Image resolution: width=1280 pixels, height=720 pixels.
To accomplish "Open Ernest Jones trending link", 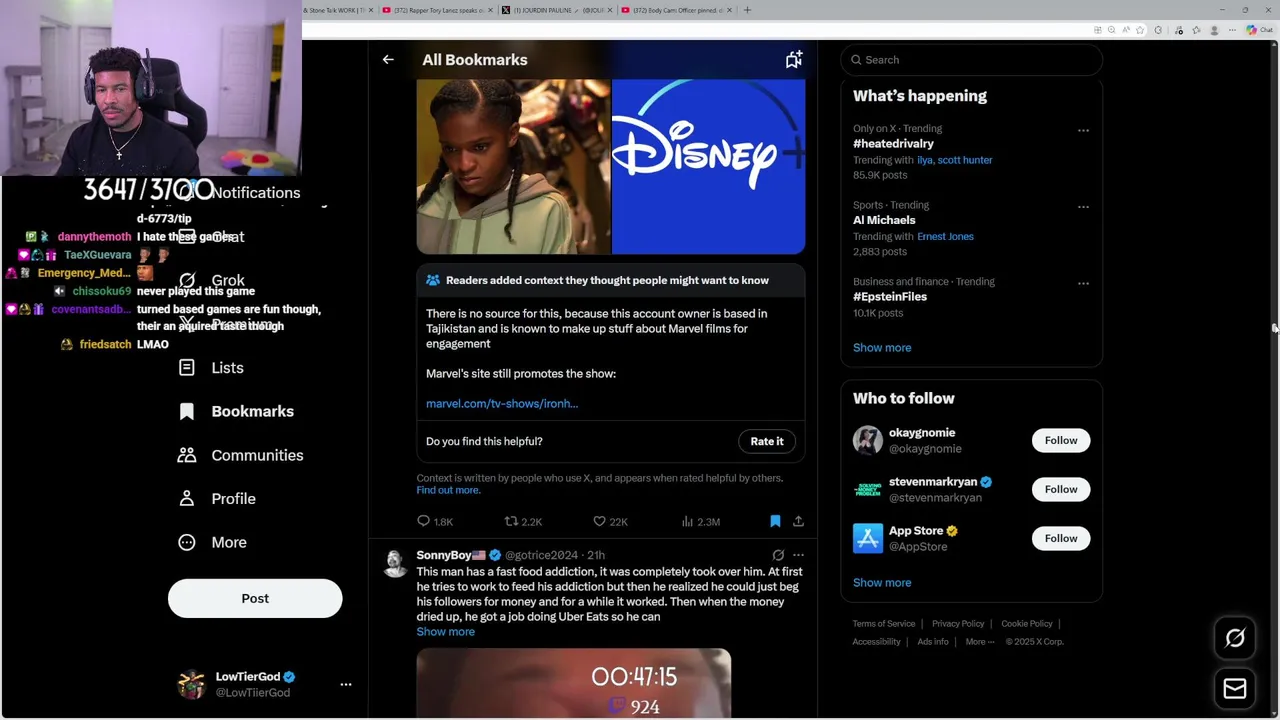I will coord(945,237).
